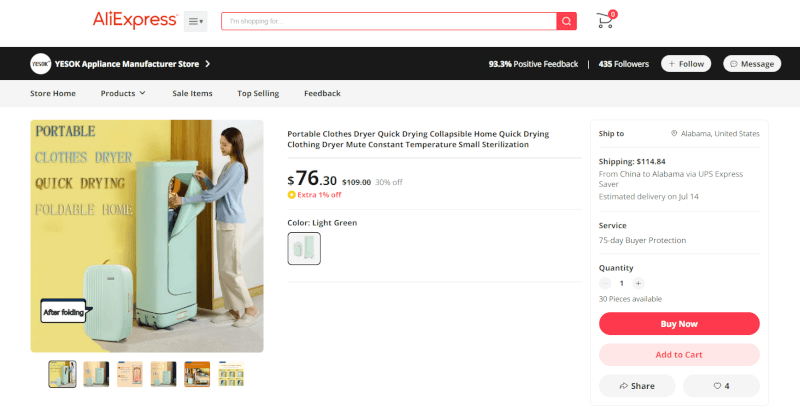Change ship-to location Alabama, United States
Screen dimensions: 800x412
point(715,134)
